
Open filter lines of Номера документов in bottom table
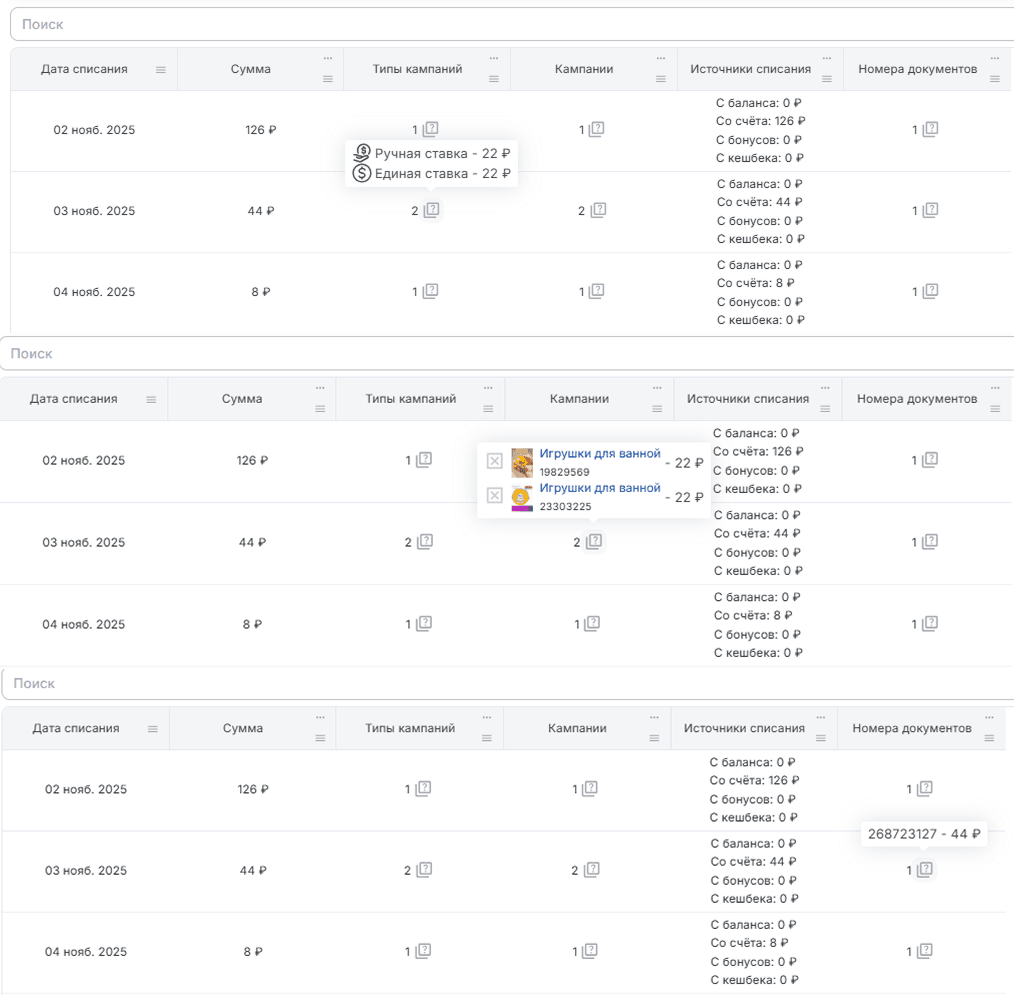[x=989, y=738]
